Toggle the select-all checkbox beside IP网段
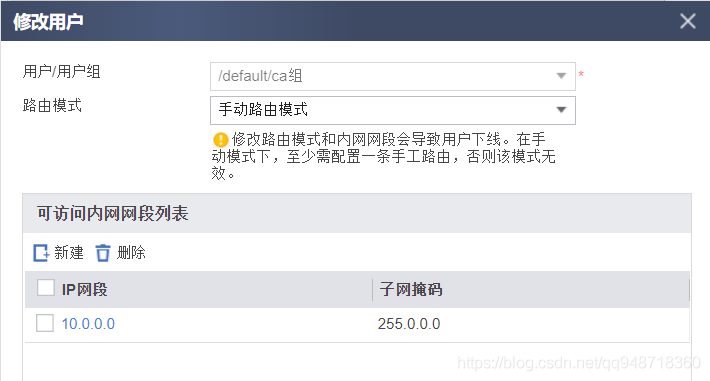The width and height of the screenshot is (710, 381). pos(45,288)
